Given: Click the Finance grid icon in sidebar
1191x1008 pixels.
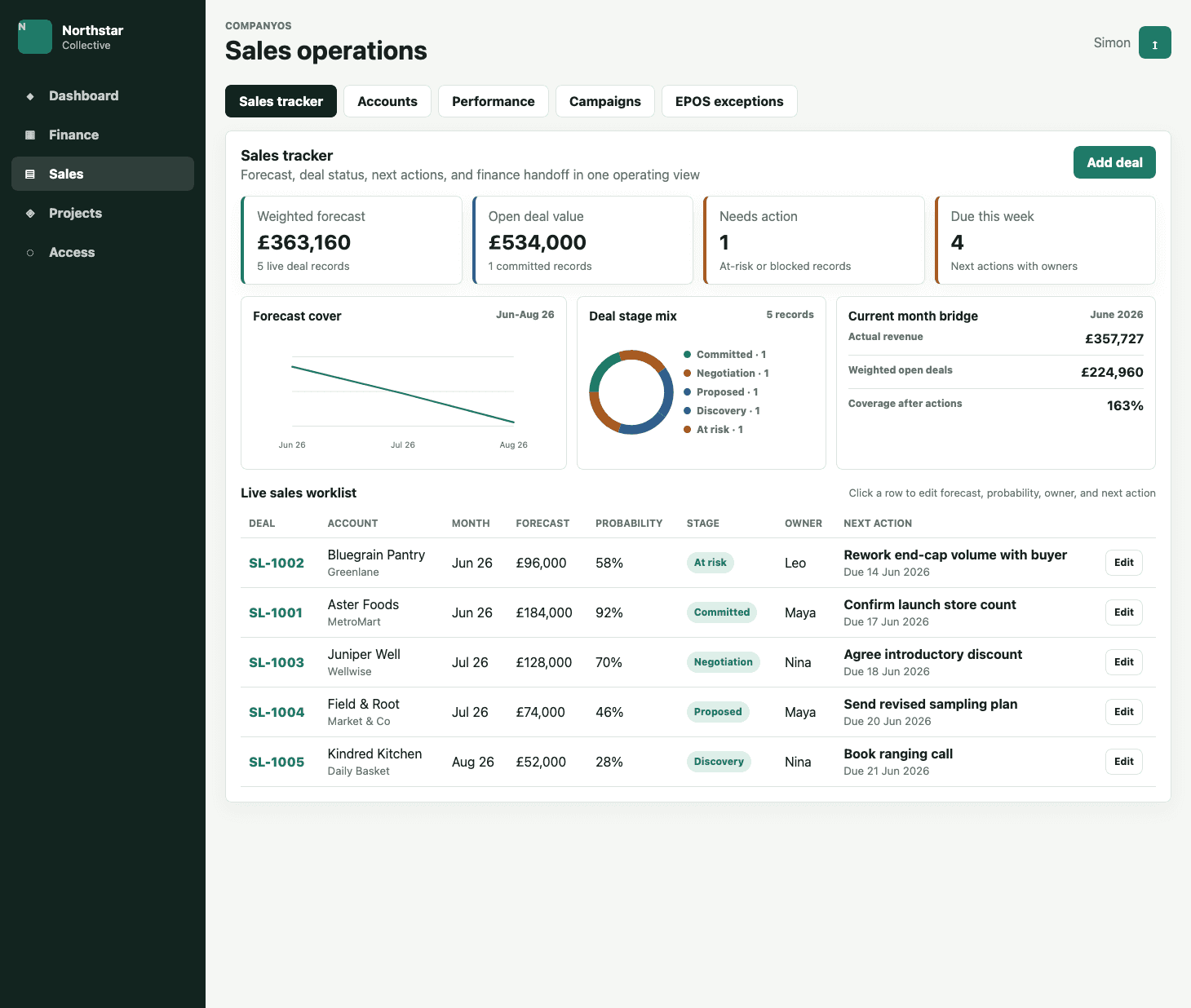Looking at the screenshot, I should [x=30, y=135].
